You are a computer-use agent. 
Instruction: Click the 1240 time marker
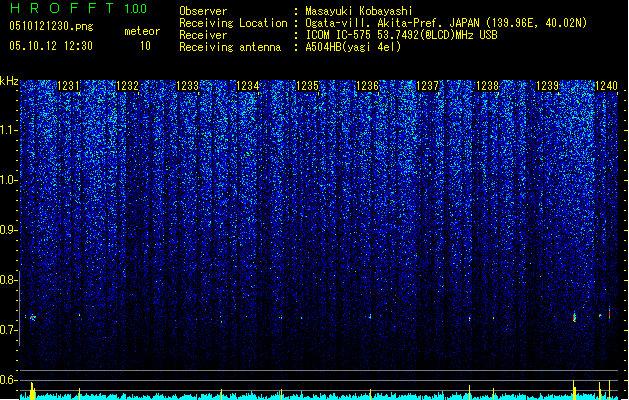[x=607, y=86]
